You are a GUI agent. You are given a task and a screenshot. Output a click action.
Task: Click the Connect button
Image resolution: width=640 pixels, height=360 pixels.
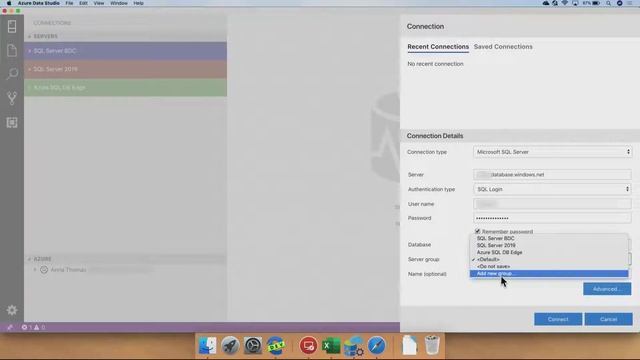coord(558,319)
